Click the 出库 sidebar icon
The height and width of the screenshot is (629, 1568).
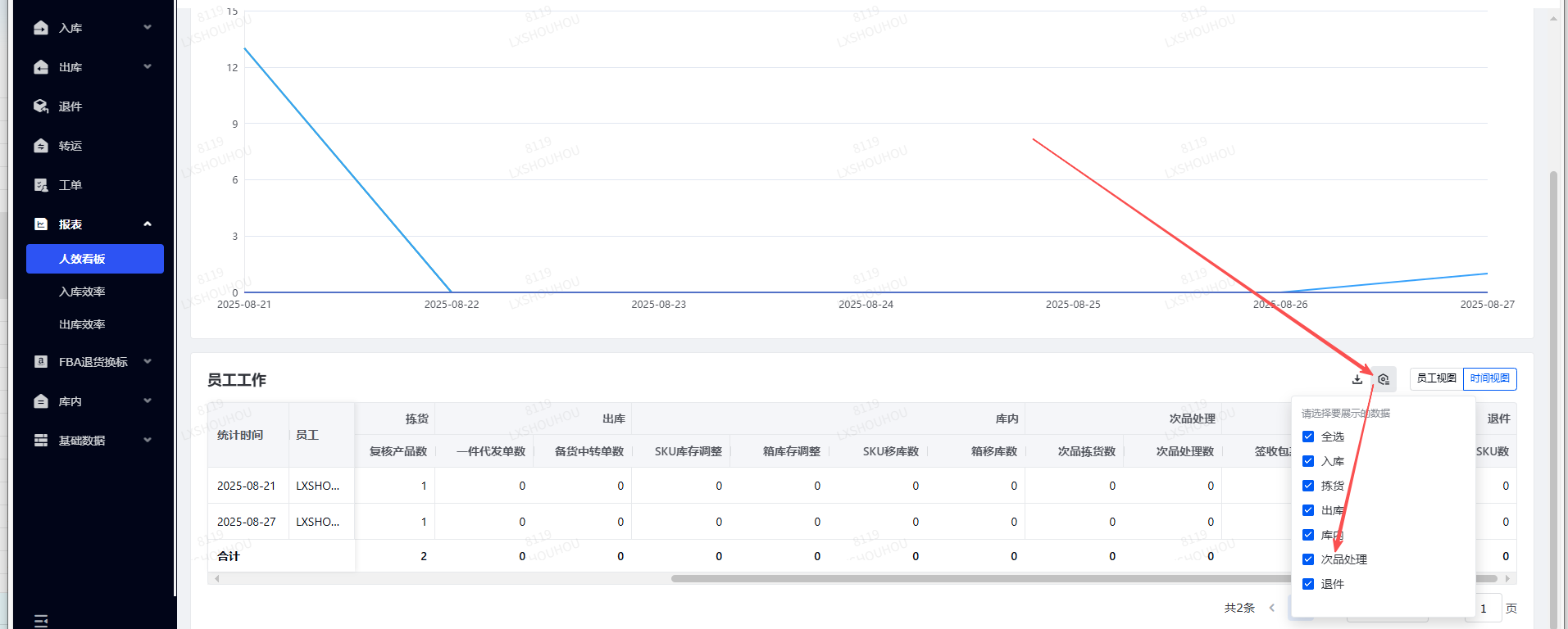tap(41, 67)
